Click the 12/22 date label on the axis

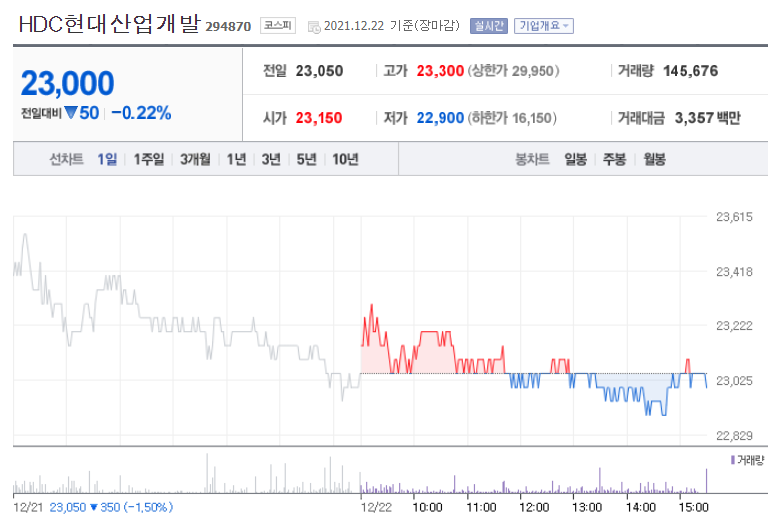[376, 507]
